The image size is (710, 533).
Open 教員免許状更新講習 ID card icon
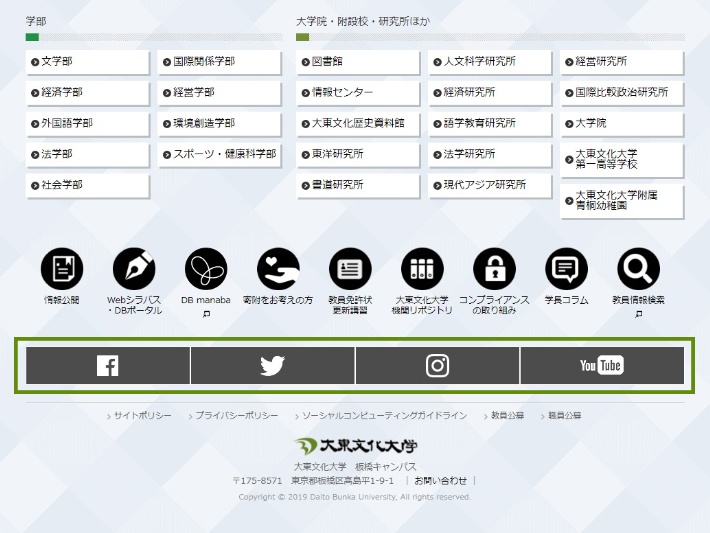(350, 269)
